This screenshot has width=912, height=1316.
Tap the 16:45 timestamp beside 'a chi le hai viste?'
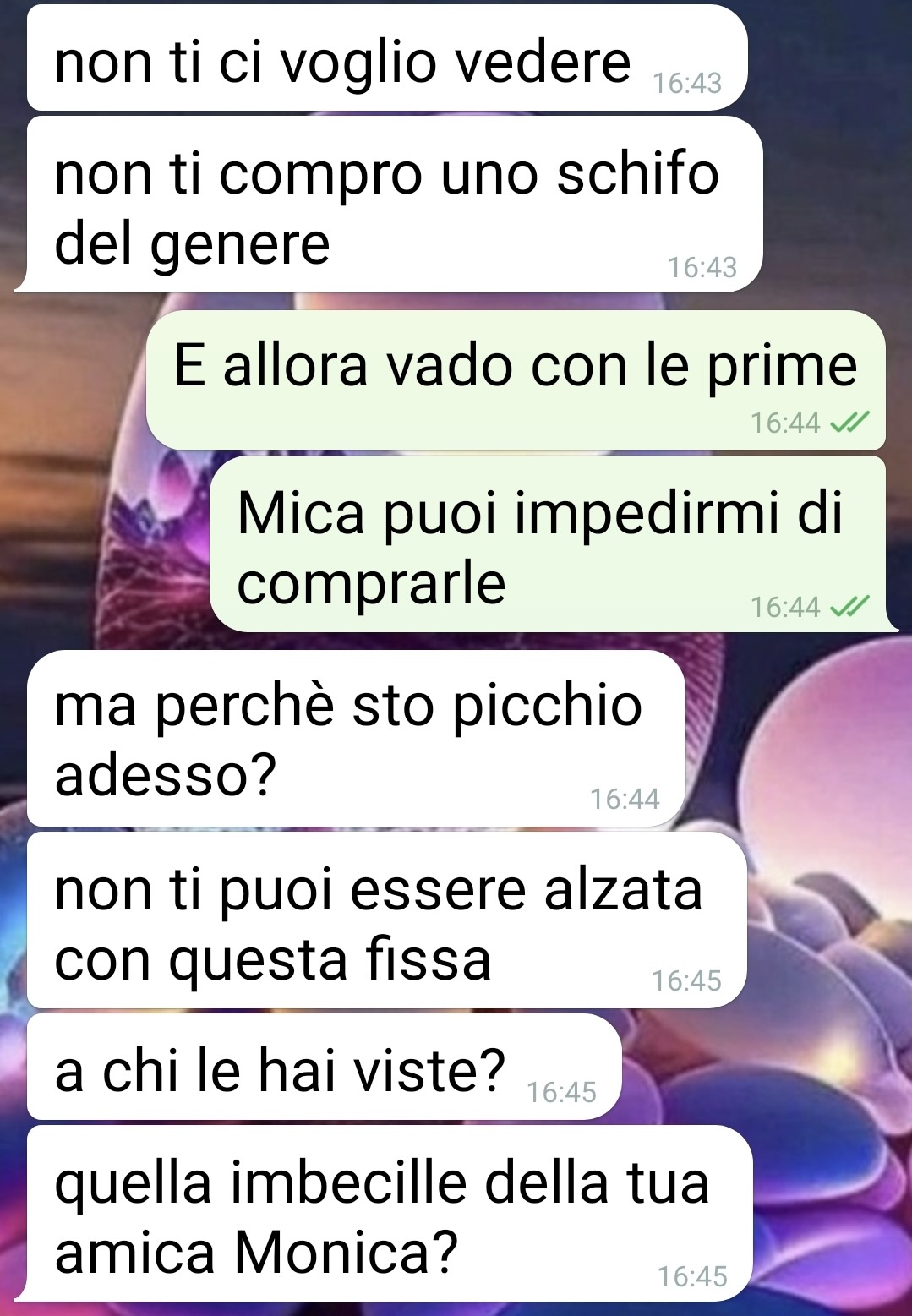click(x=561, y=1092)
